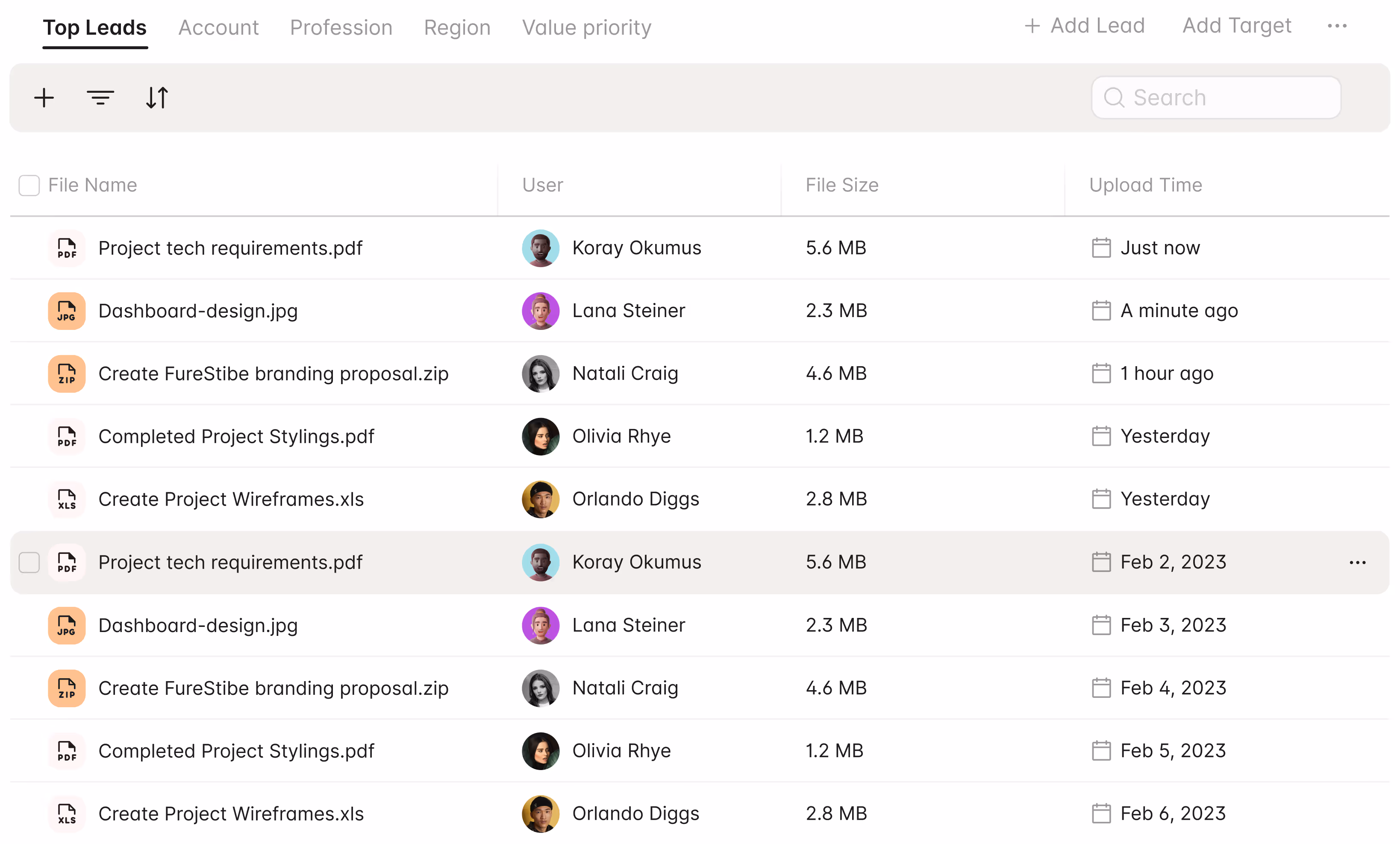The width and height of the screenshot is (1400, 844).
Task: Sort by the Upload Time column header
Action: point(1145,185)
